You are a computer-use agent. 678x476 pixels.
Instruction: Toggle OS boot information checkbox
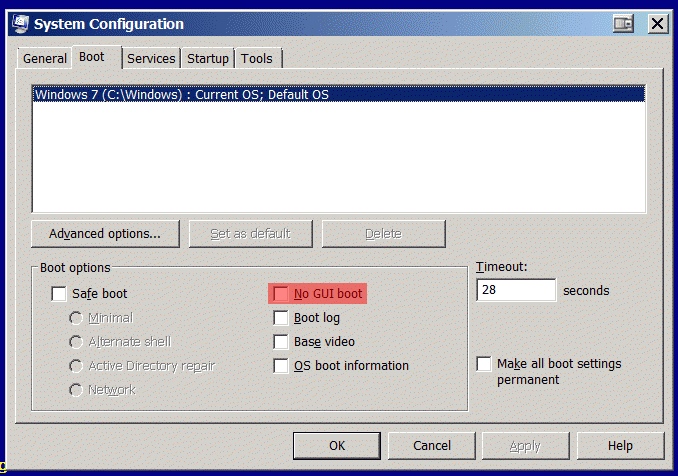(x=281, y=366)
